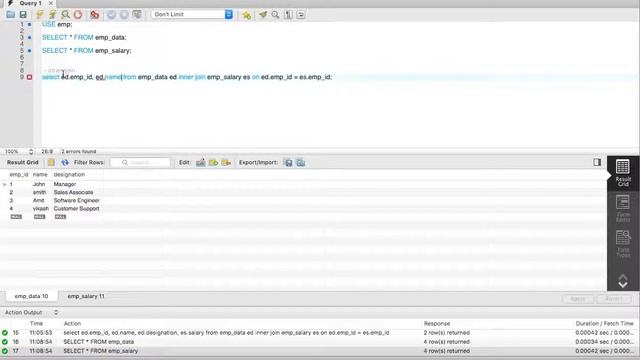Image resolution: width=640 pixels, height=360 pixels.
Task: Sort by the name column header
Action: [x=40, y=175]
